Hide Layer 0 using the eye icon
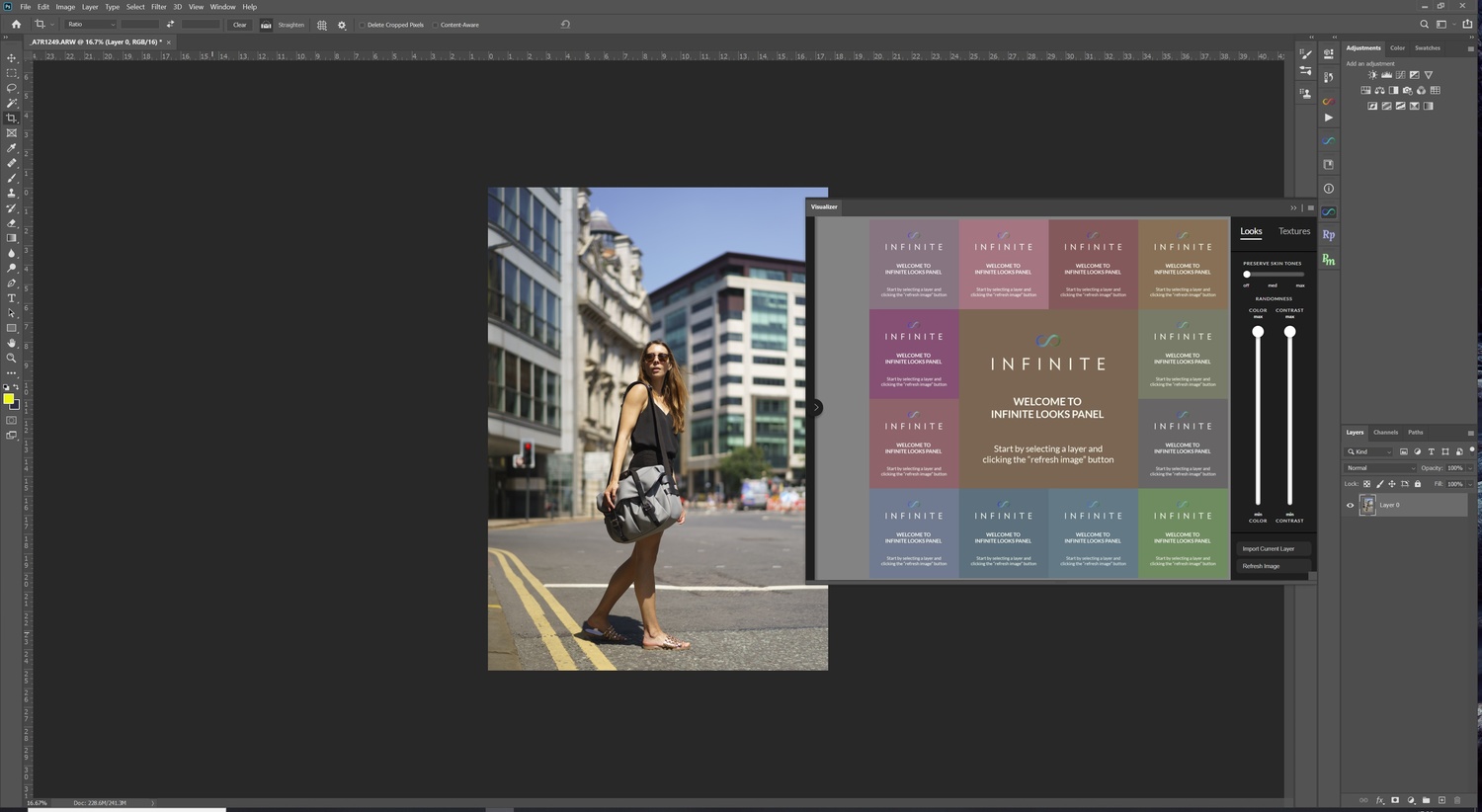The width and height of the screenshot is (1482, 812). pos(1351,505)
